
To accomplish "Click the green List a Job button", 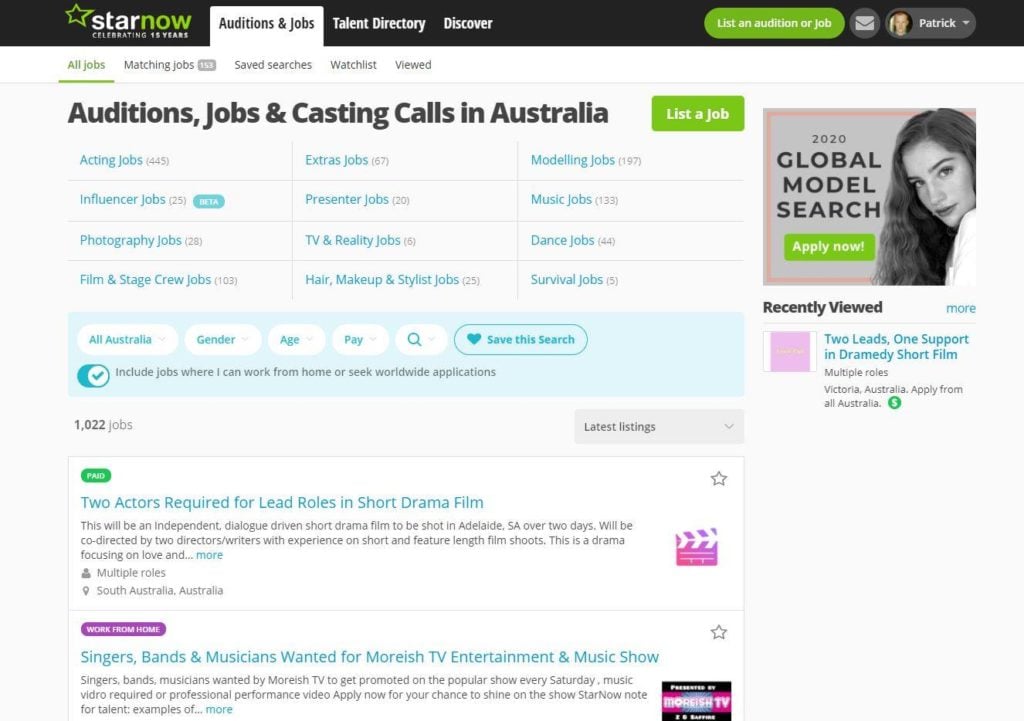I will [x=697, y=114].
